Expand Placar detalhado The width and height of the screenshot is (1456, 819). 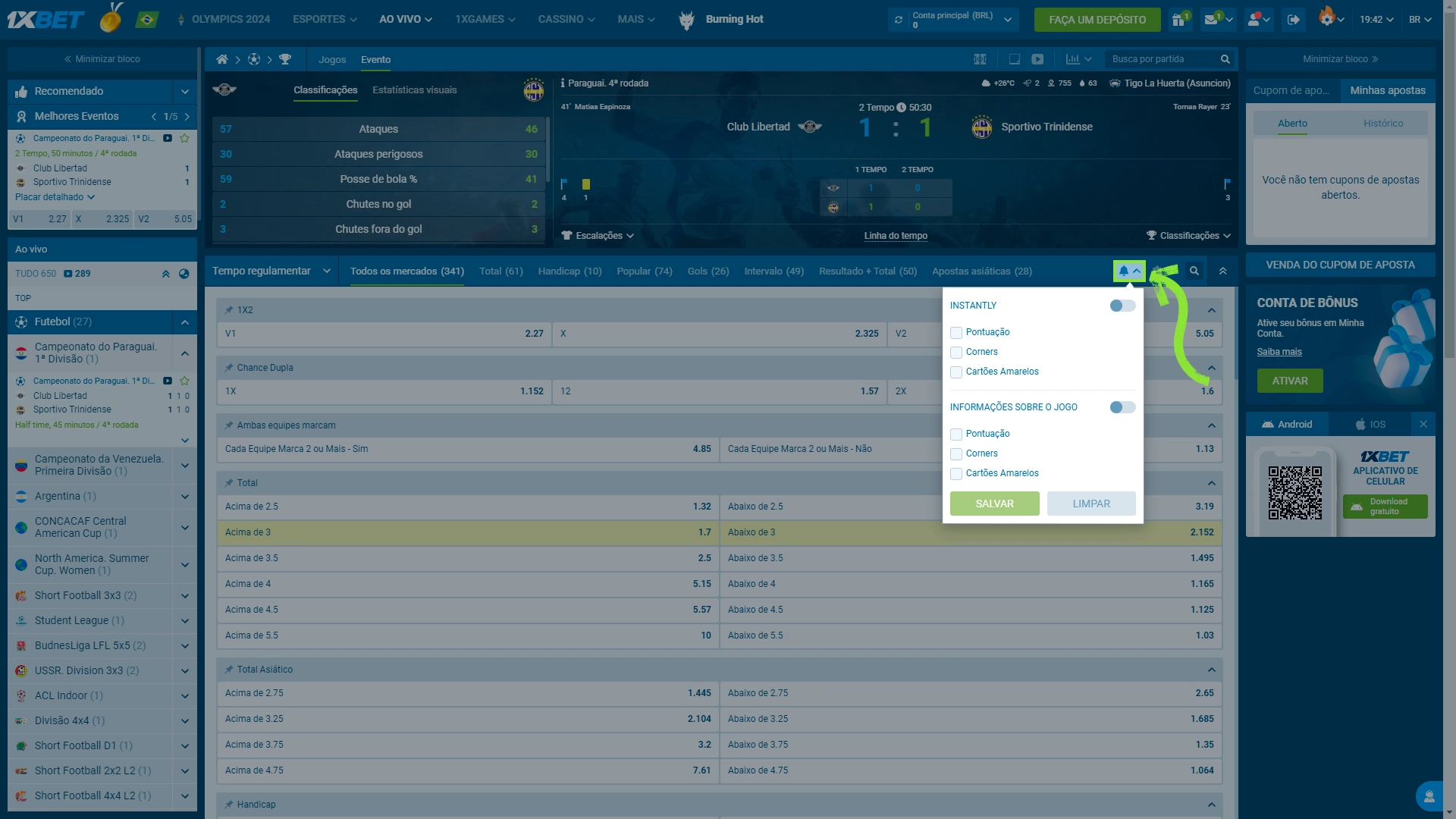(55, 197)
